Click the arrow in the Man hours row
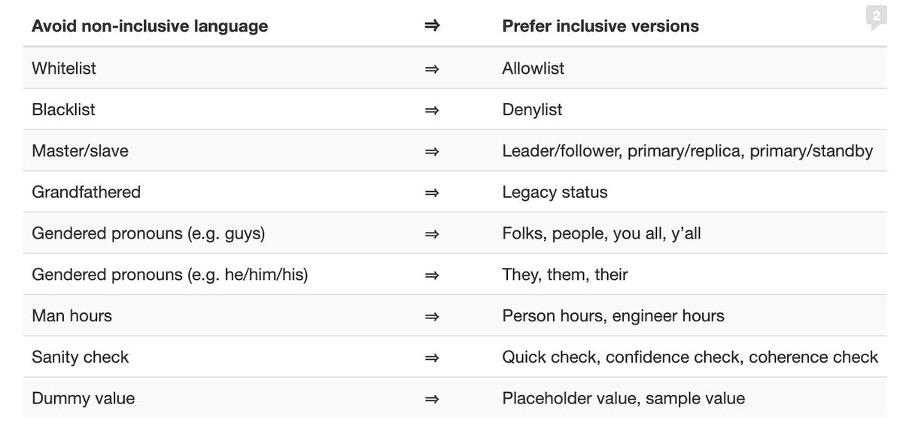Image resolution: width=904 pixels, height=442 pixels. 432,316
